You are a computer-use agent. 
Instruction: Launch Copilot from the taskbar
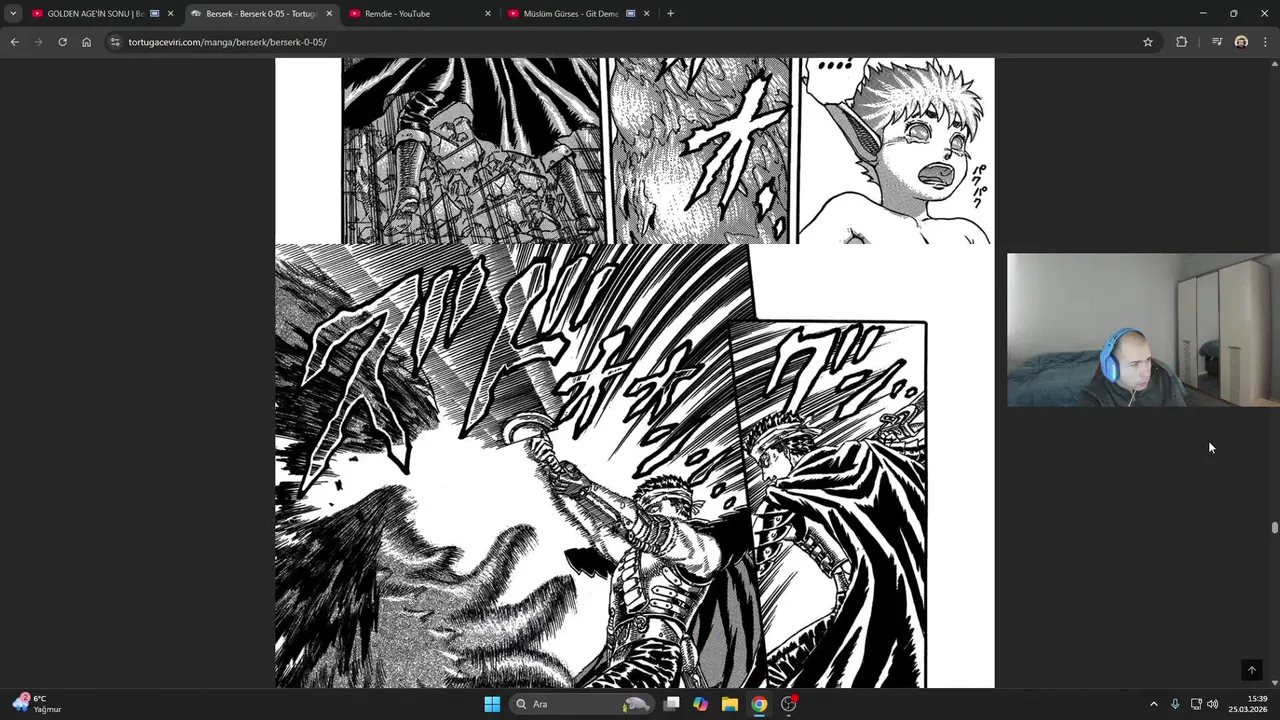[701, 704]
